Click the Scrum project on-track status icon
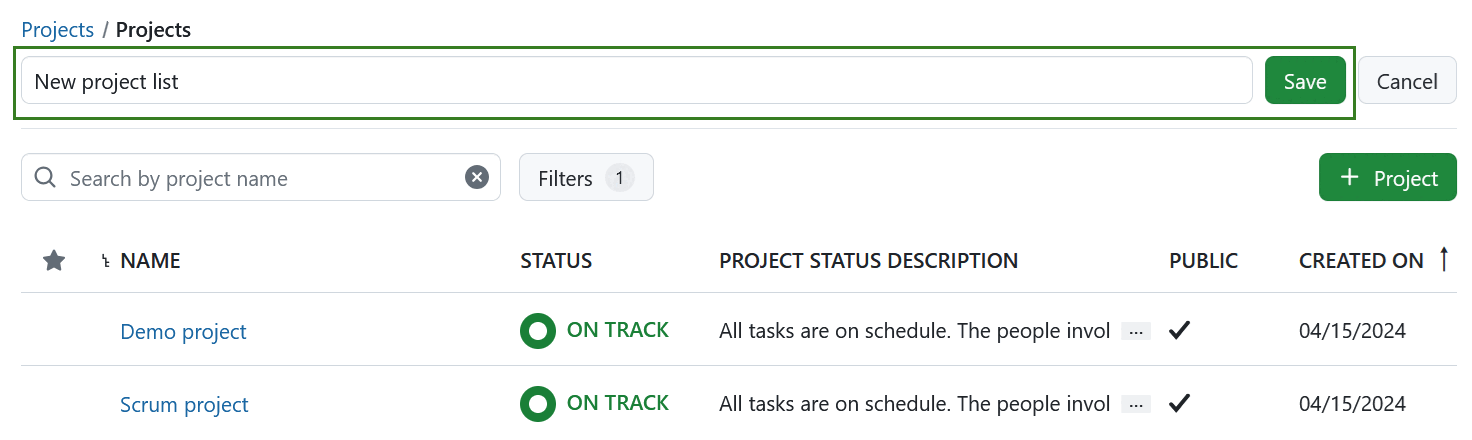The width and height of the screenshot is (1472, 440). click(x=537, y=404)
